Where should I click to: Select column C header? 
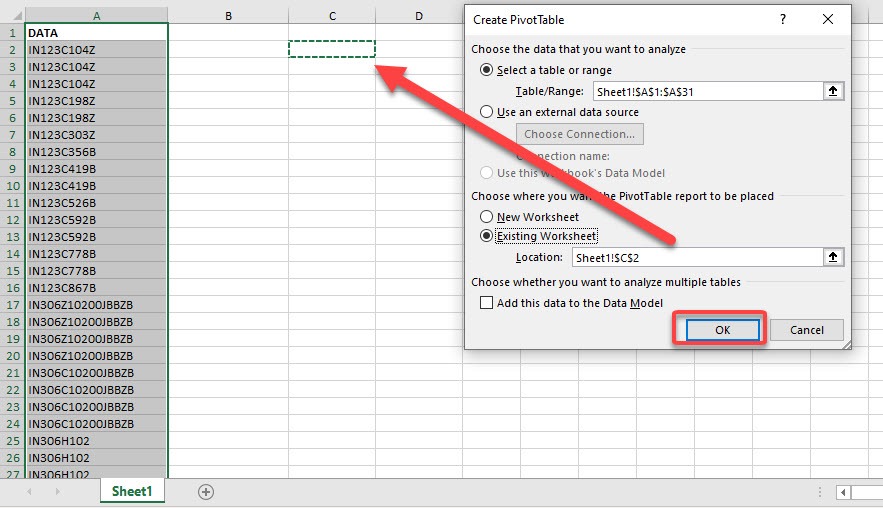tap(332, 16)
